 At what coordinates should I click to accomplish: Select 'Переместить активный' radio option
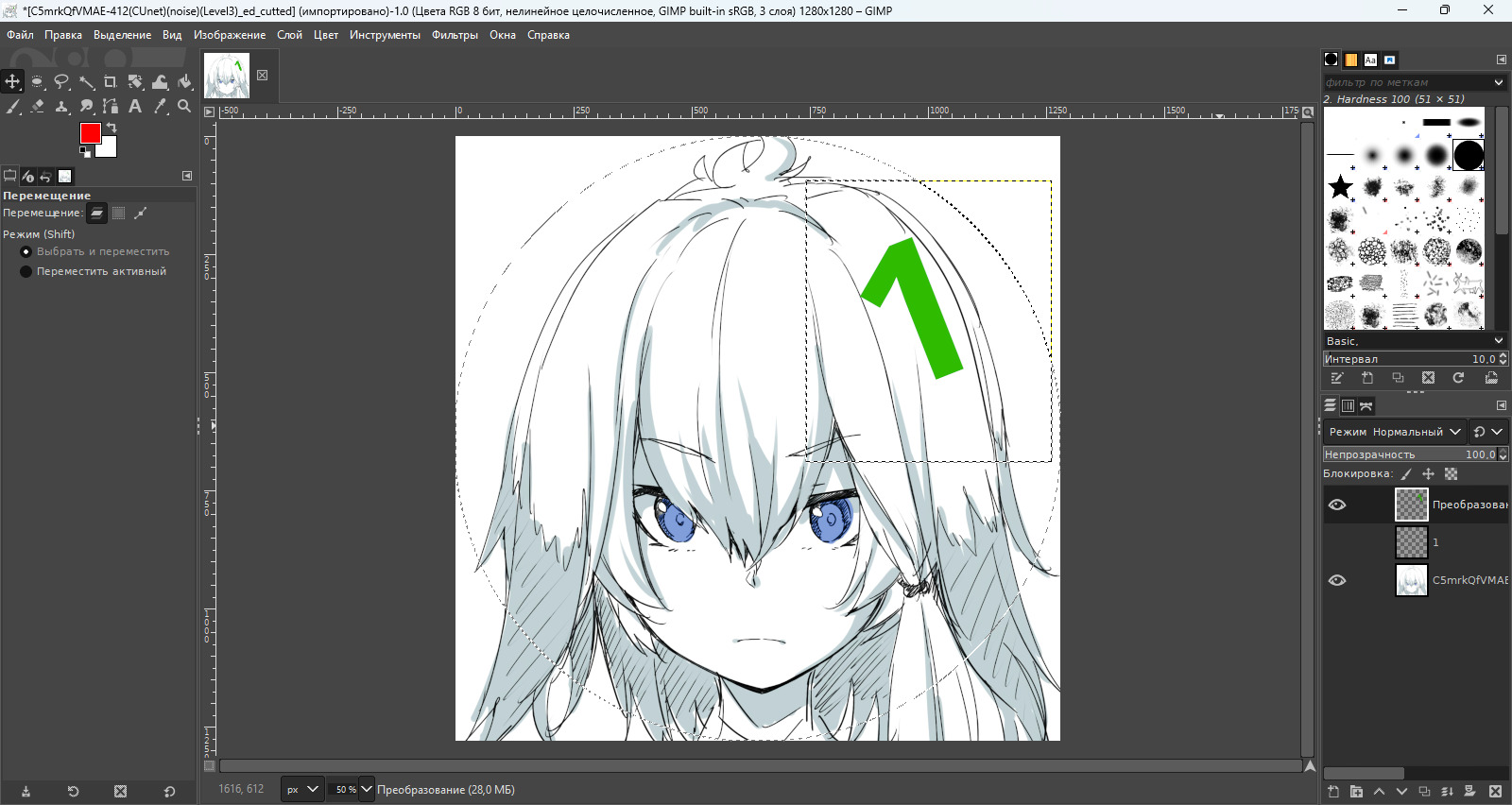coord(26,271)
